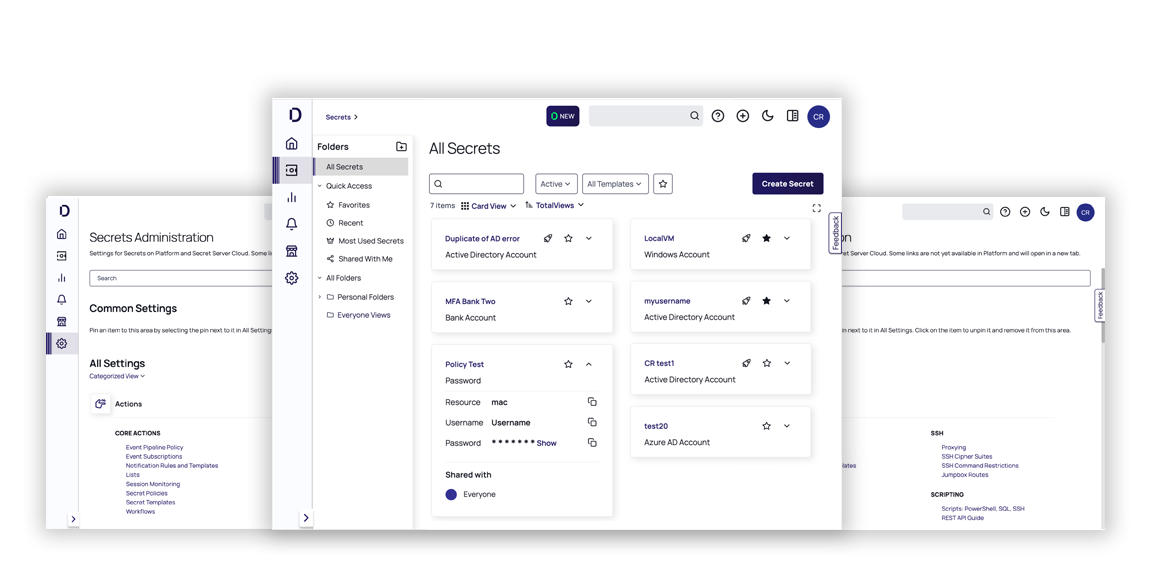This screenshot has width=1149, height=573.
Task: Copy the Username field value in Policy Test
Action: tap(592, 422)
